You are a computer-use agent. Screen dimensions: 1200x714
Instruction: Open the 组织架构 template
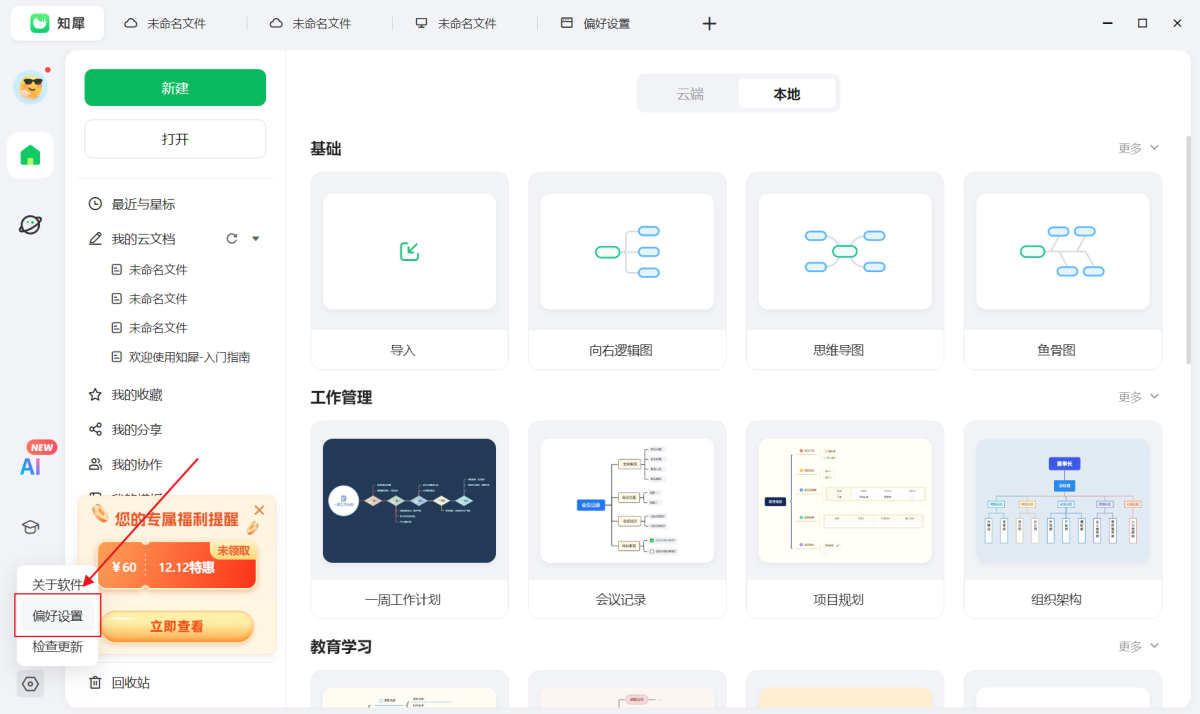tap(1063, 520)
